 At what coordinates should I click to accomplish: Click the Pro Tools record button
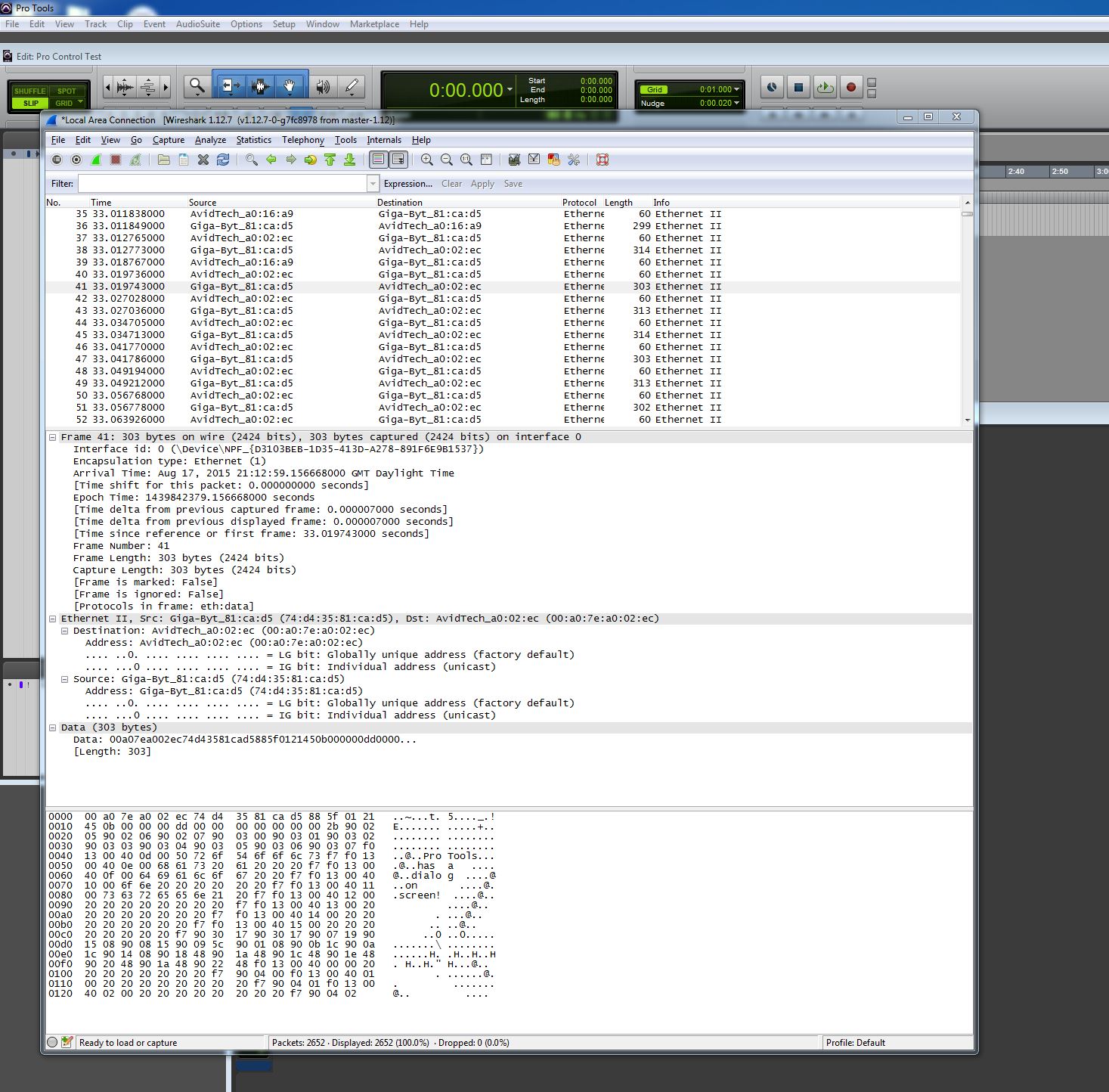click(x=850, y=87)
